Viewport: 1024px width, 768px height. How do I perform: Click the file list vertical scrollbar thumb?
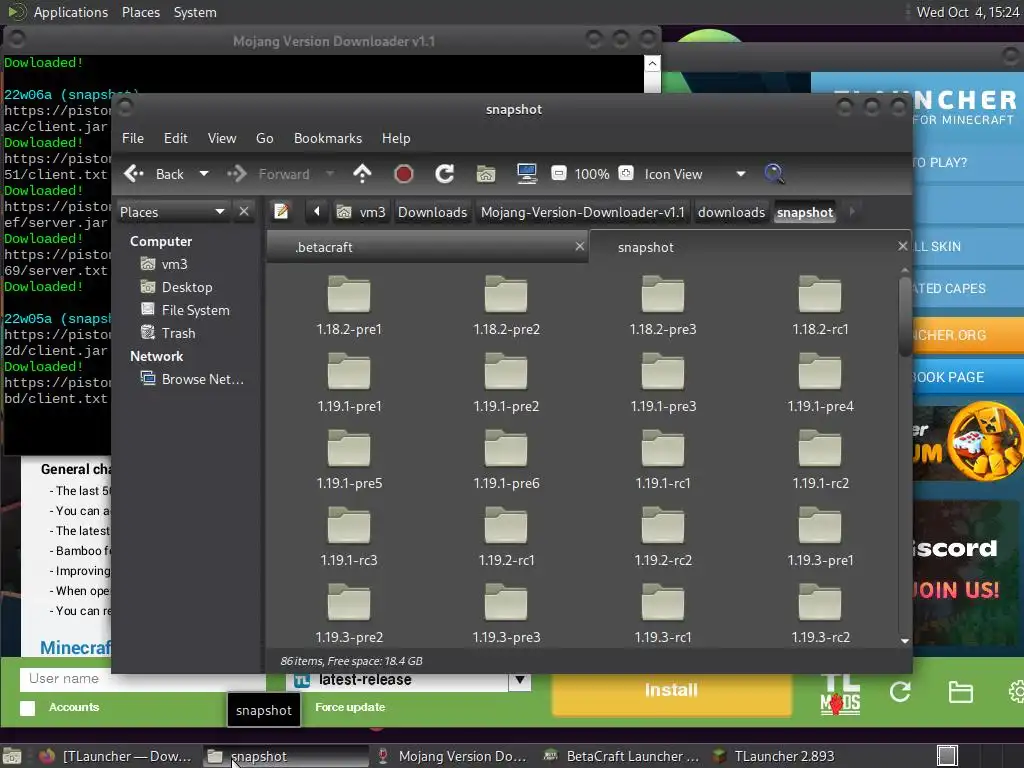[x=905, y=316]
